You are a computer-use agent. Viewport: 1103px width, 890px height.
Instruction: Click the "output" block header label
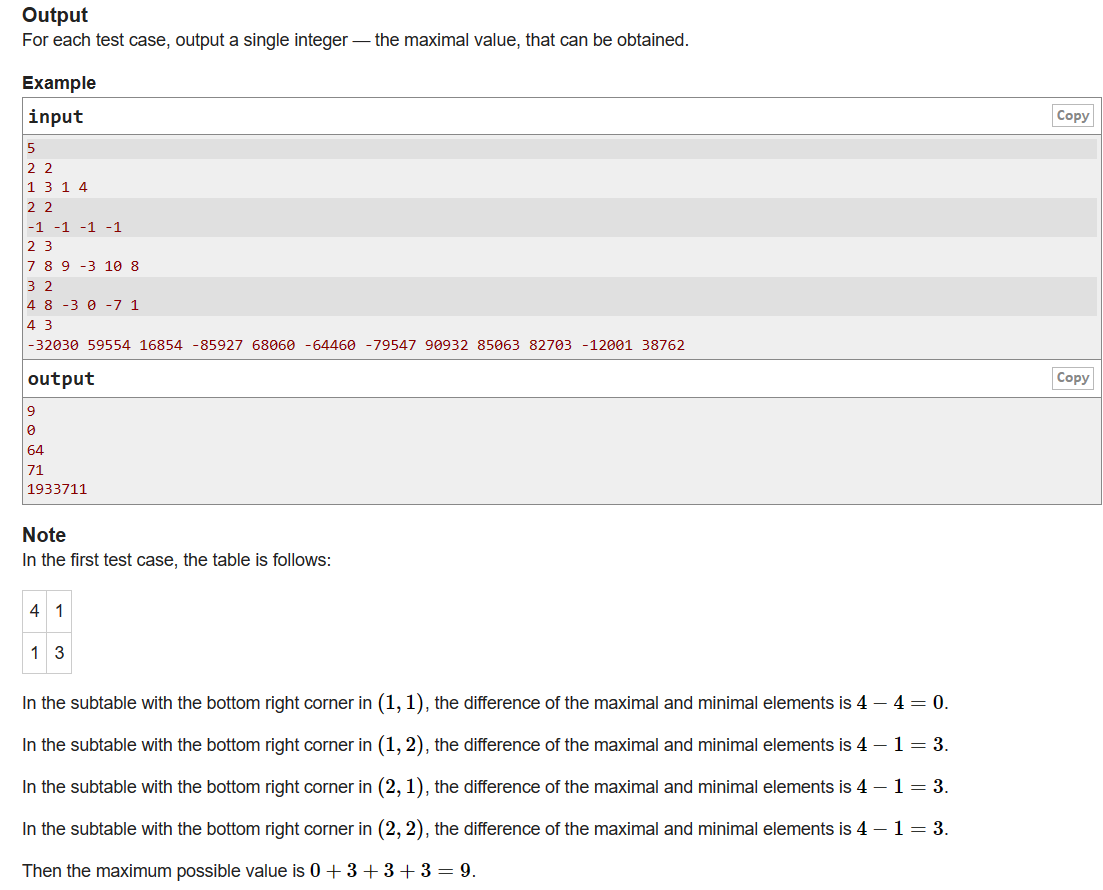(61, 379)
